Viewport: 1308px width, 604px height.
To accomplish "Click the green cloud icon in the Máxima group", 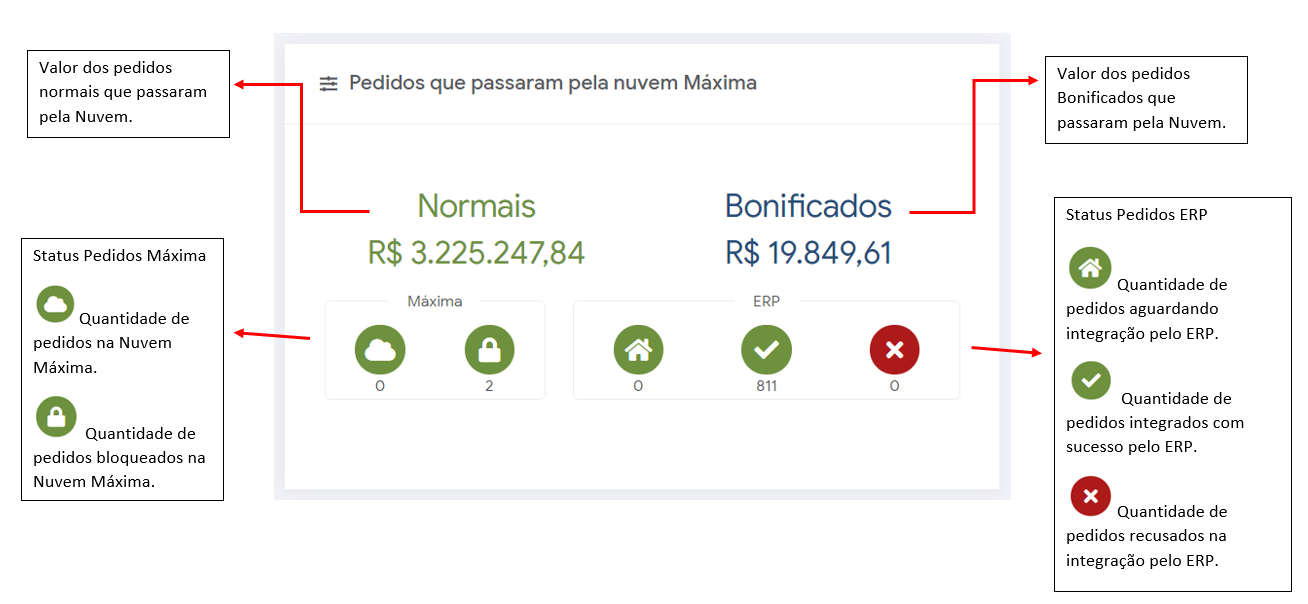I will click(380, 350).
